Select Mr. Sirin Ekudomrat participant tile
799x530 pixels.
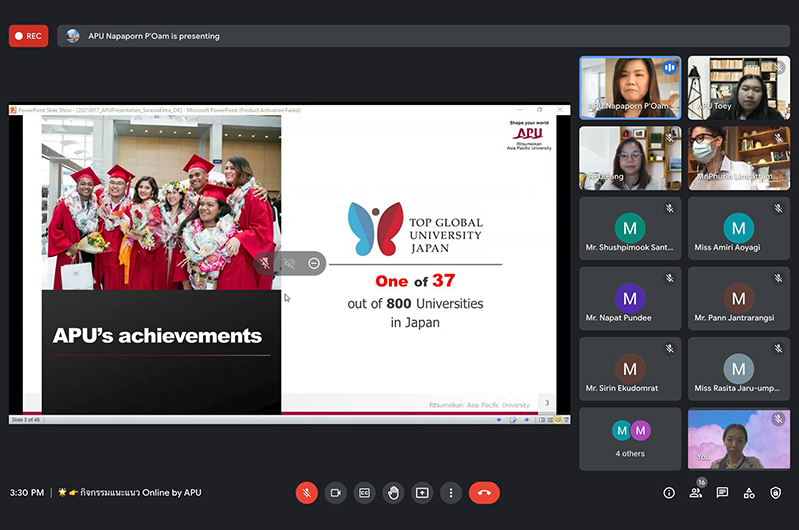(x=630, y=369)
